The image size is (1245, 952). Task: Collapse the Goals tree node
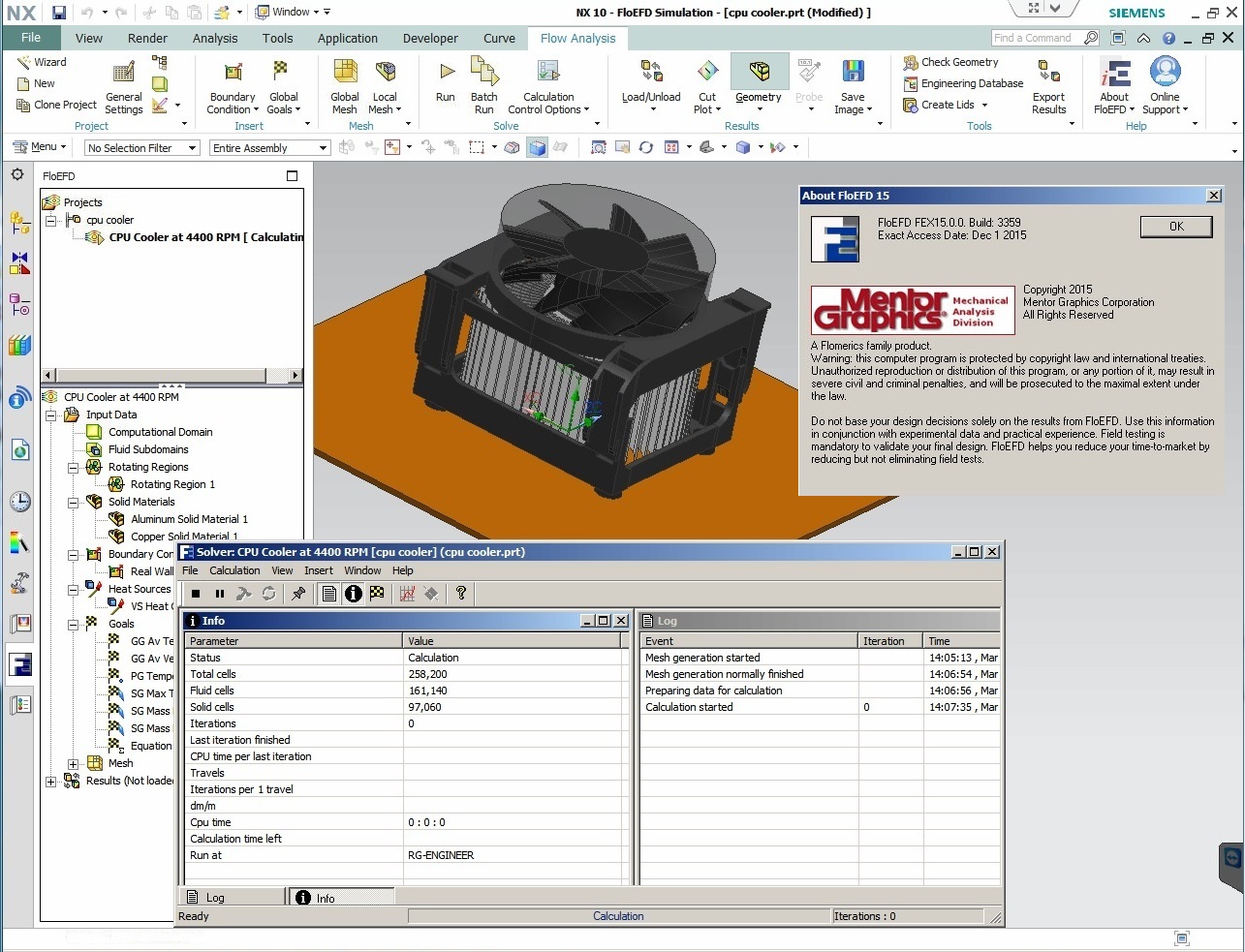point(74,624)
